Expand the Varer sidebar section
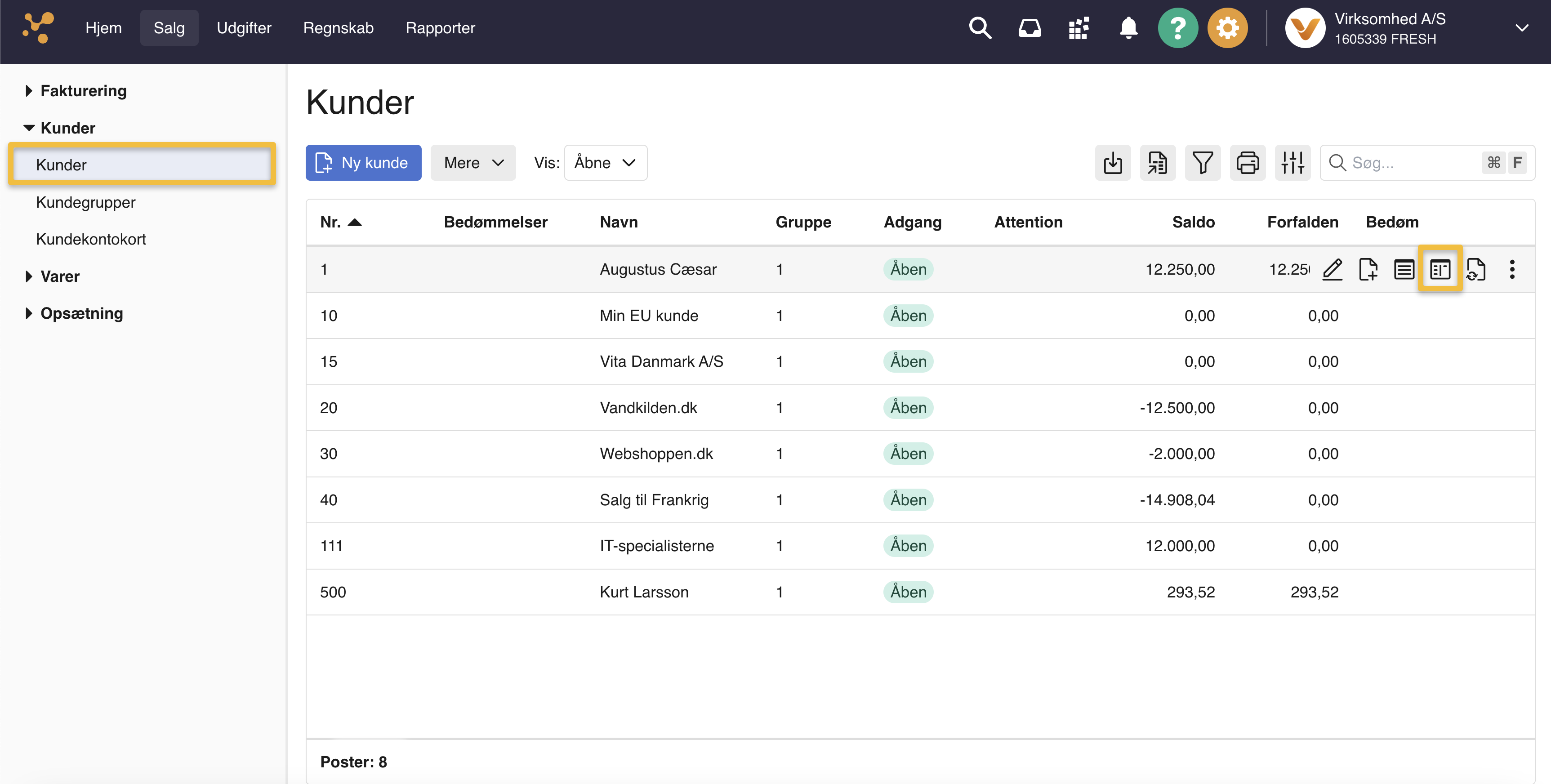1551x784 pixels. pyautogui.click(x=60, y=276)
